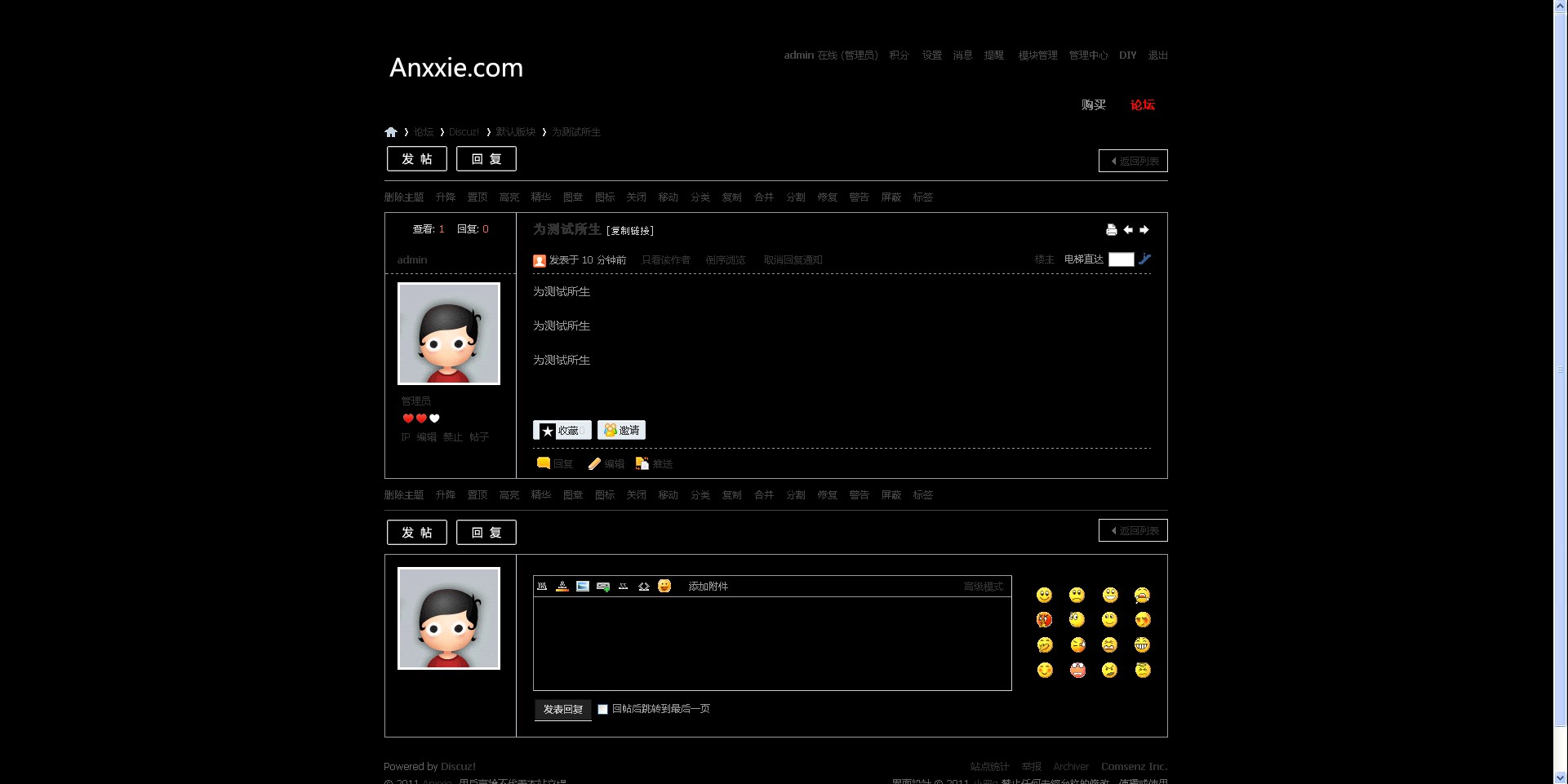Screen dimensions: 1568x784
Task: Open Archiver footer link
Action: point(1071,767)
